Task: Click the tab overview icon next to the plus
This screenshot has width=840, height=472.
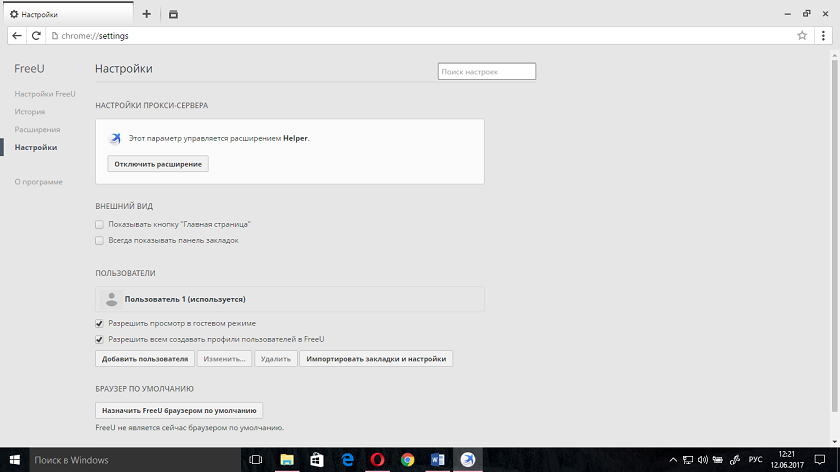Action: [173, 14]
